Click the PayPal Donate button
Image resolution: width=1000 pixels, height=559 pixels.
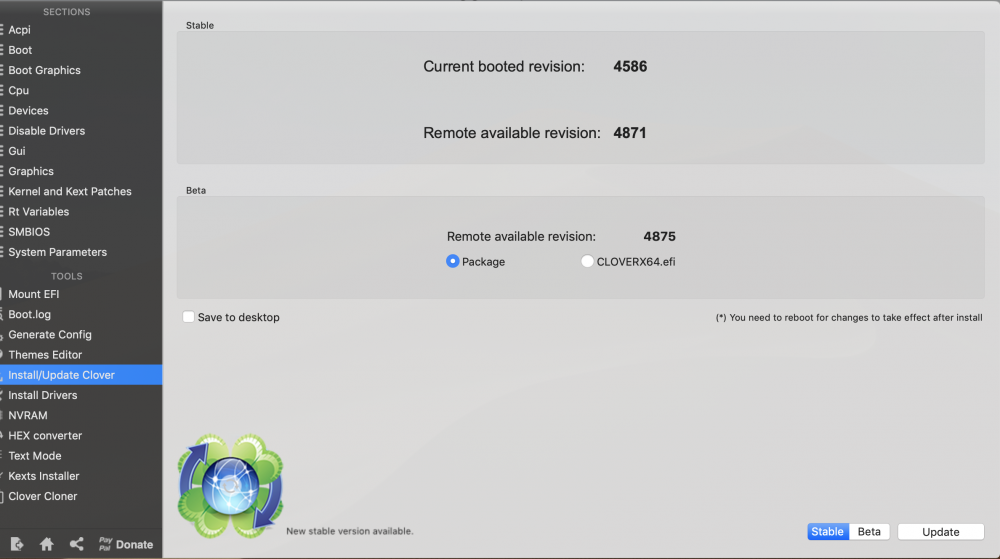126,544
